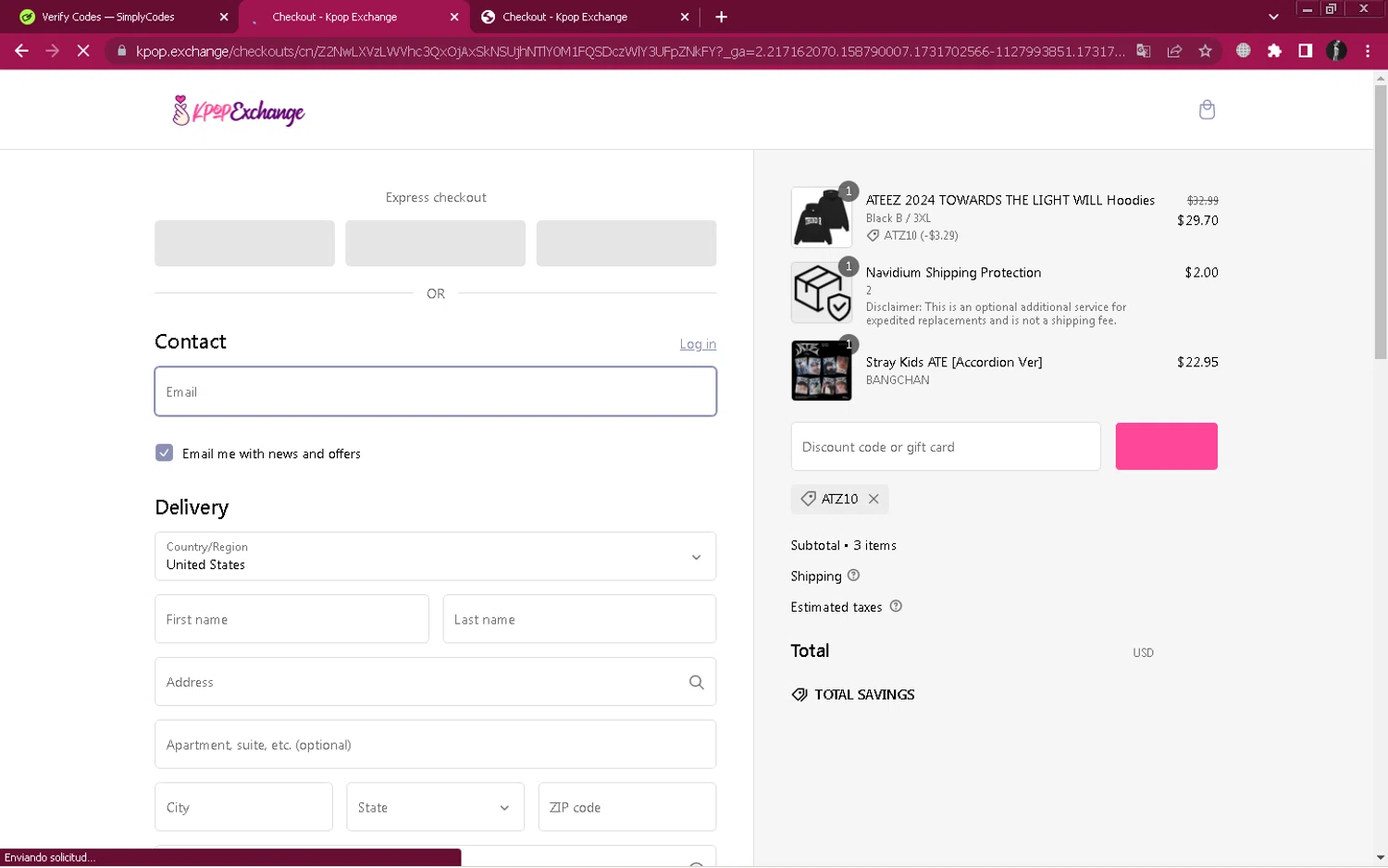Click the pink apply discount button
The width and height of the screenshot is (1388, 868).
1166,446
